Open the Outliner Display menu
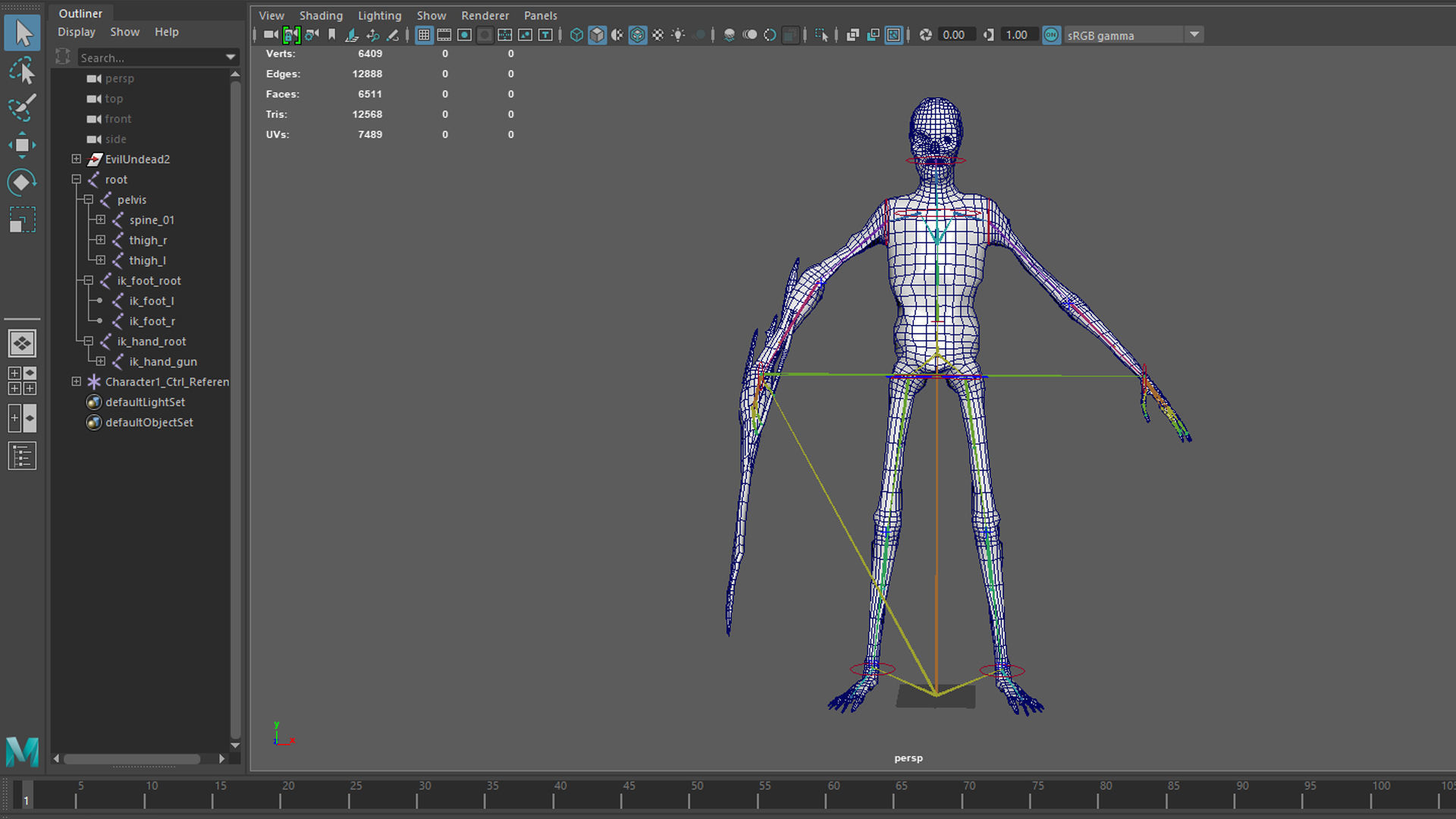 coord(76,32)
